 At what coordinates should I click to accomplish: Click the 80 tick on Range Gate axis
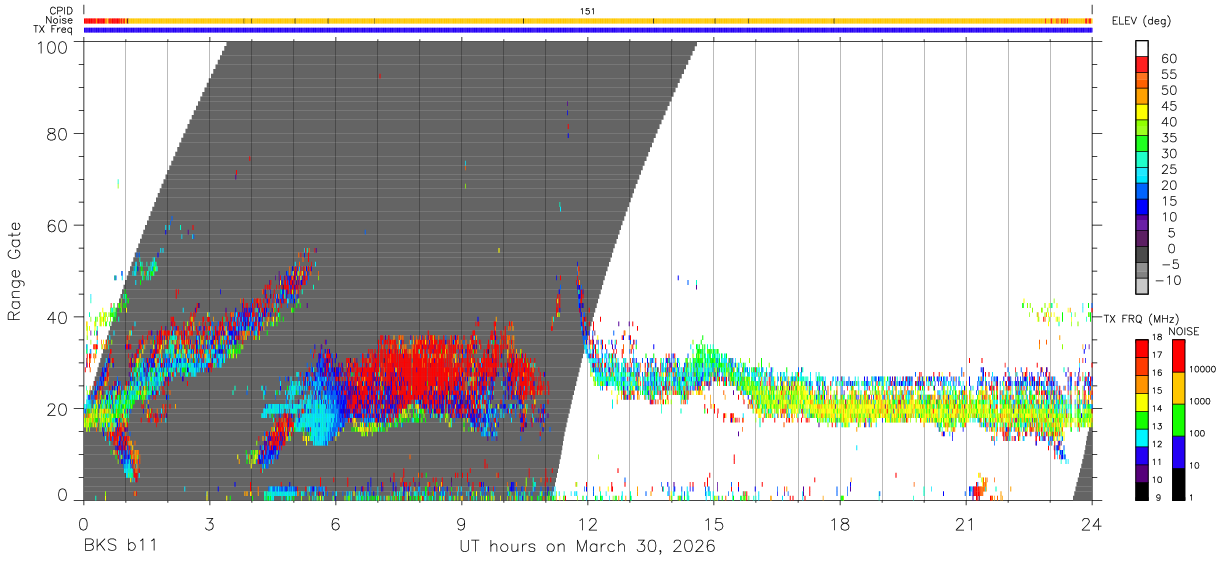(58, 133)
